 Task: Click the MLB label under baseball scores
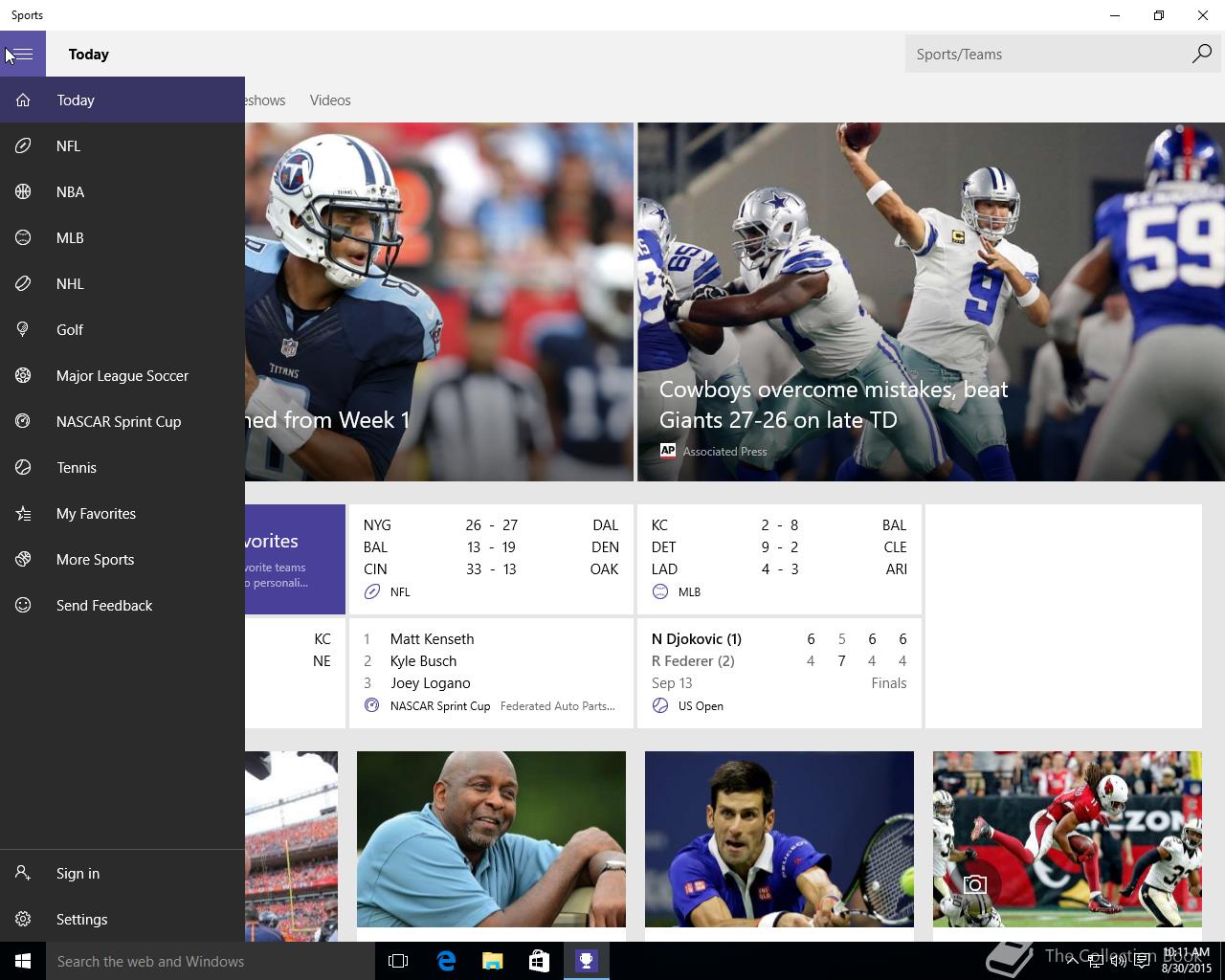pos(689,592)
